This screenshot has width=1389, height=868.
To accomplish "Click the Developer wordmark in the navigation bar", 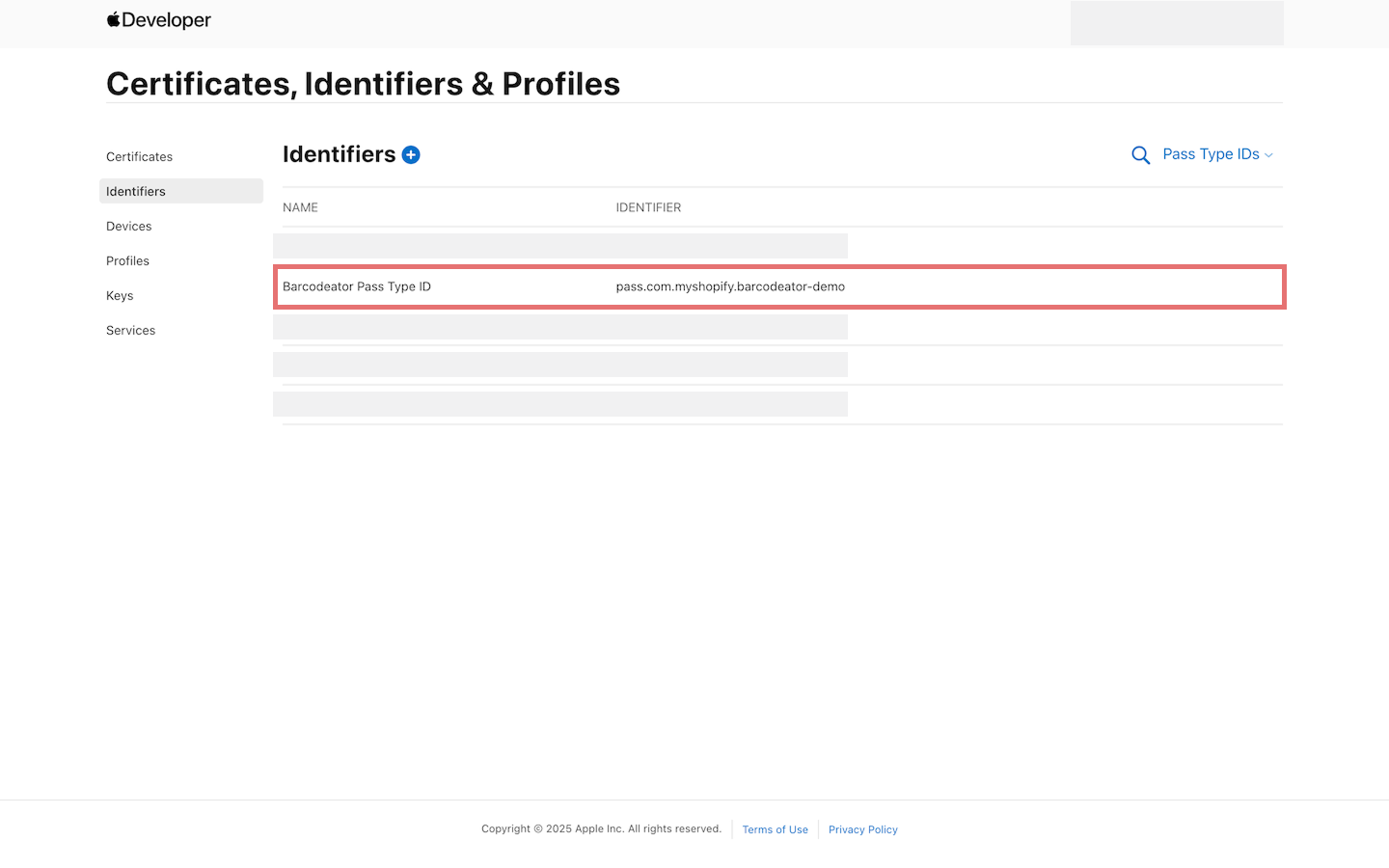I will coord(166,19).
